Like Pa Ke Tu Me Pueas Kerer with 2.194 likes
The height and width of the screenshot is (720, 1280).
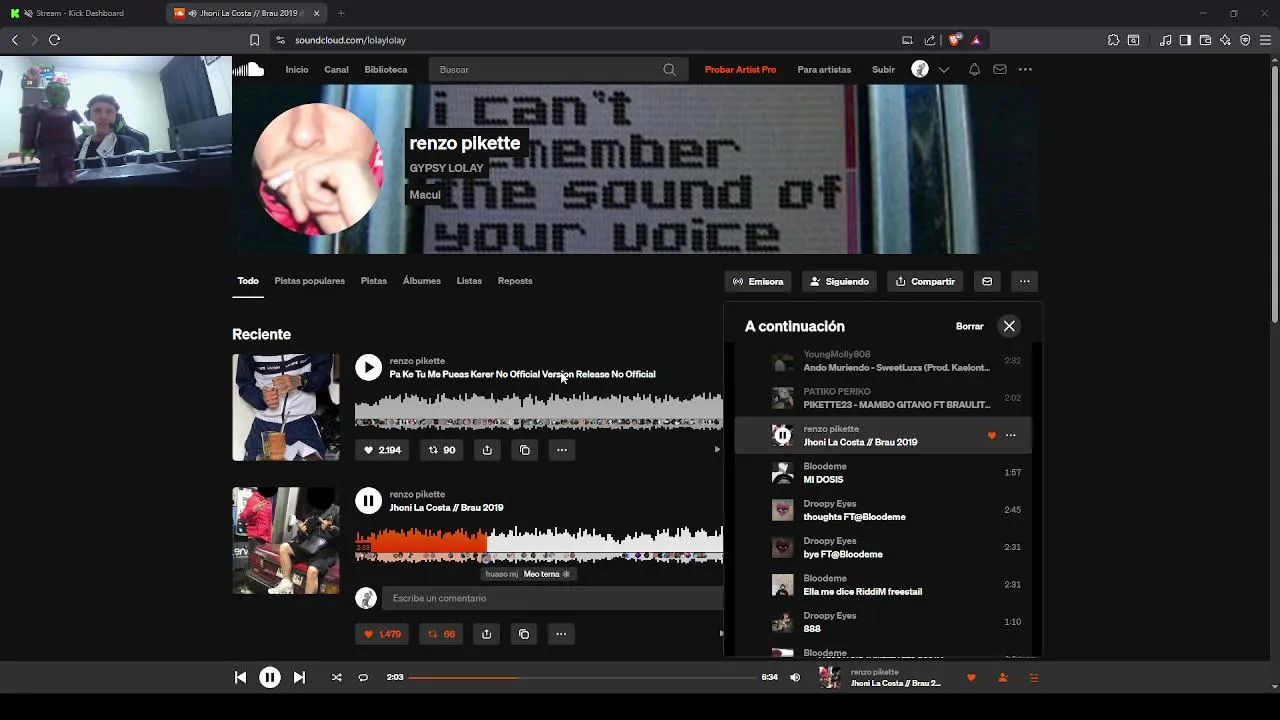click(382, 450)
